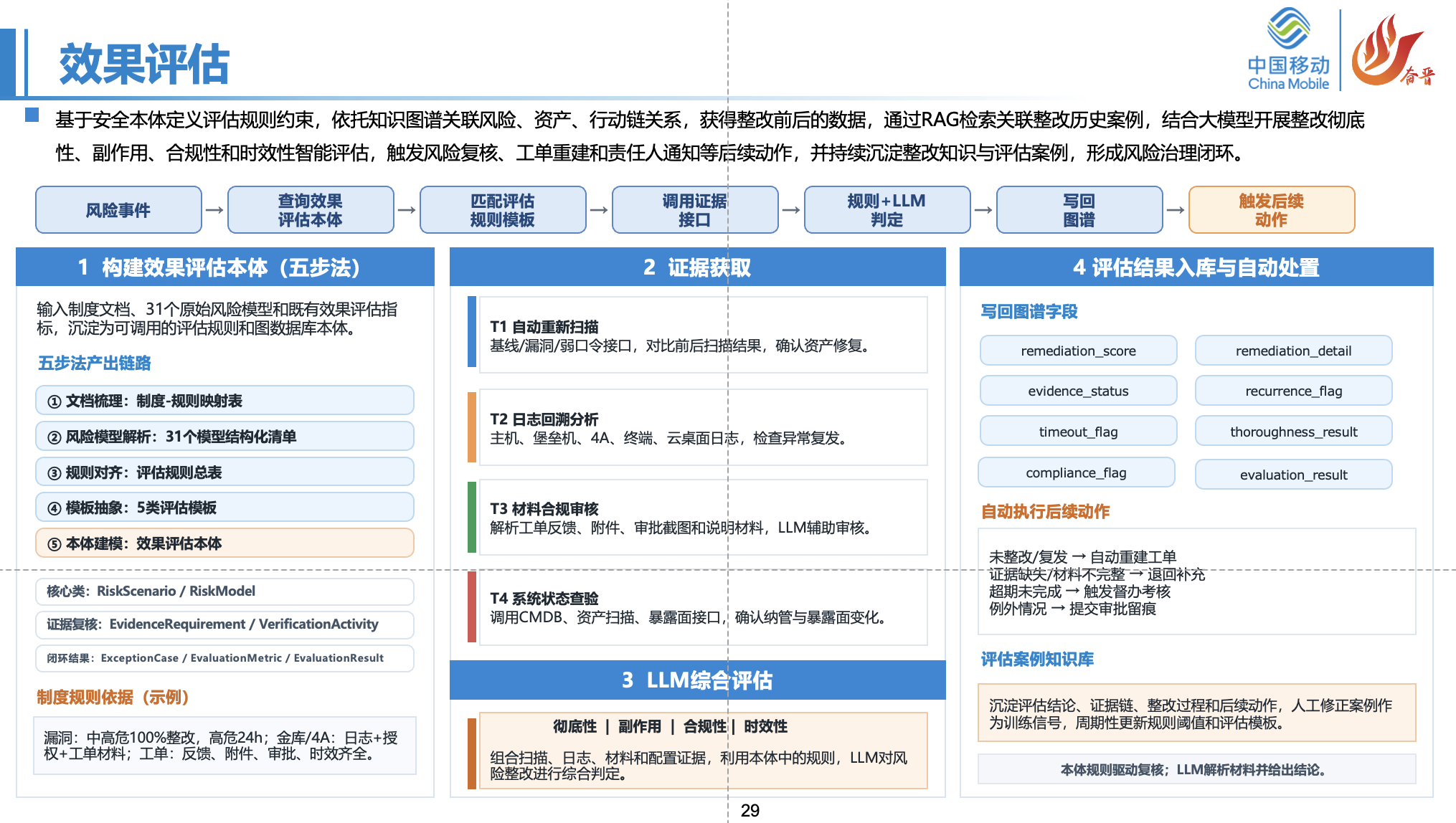The width and height of the screenshot is (1456, 823).
Task: Click the 组合扫描、日志、材料 description text
Action: point(699,766)
